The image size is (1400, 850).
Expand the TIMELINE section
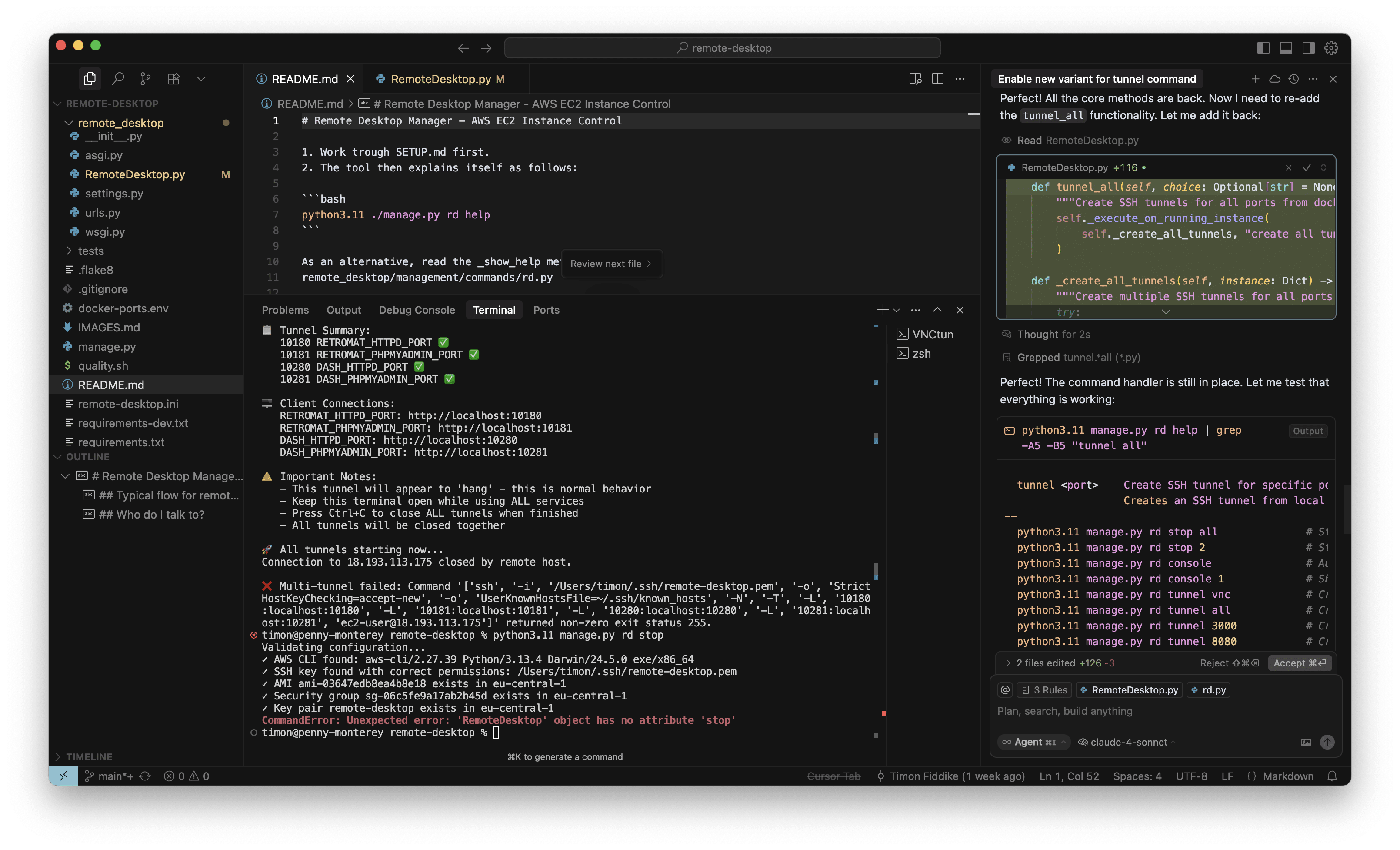[89, 757]
